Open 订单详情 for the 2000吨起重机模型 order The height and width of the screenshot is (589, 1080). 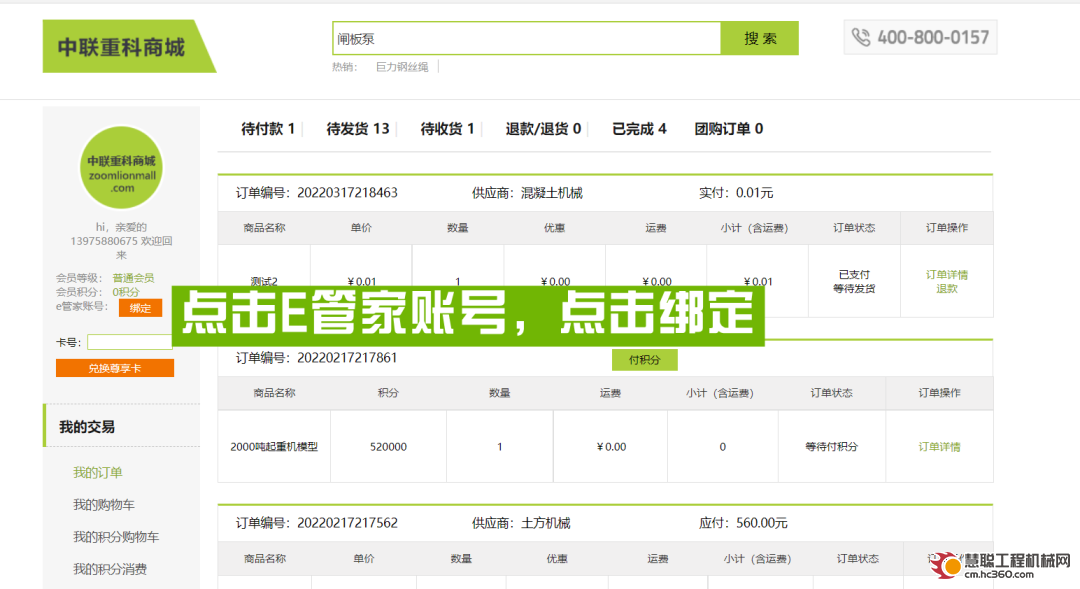tap(939, 446)
